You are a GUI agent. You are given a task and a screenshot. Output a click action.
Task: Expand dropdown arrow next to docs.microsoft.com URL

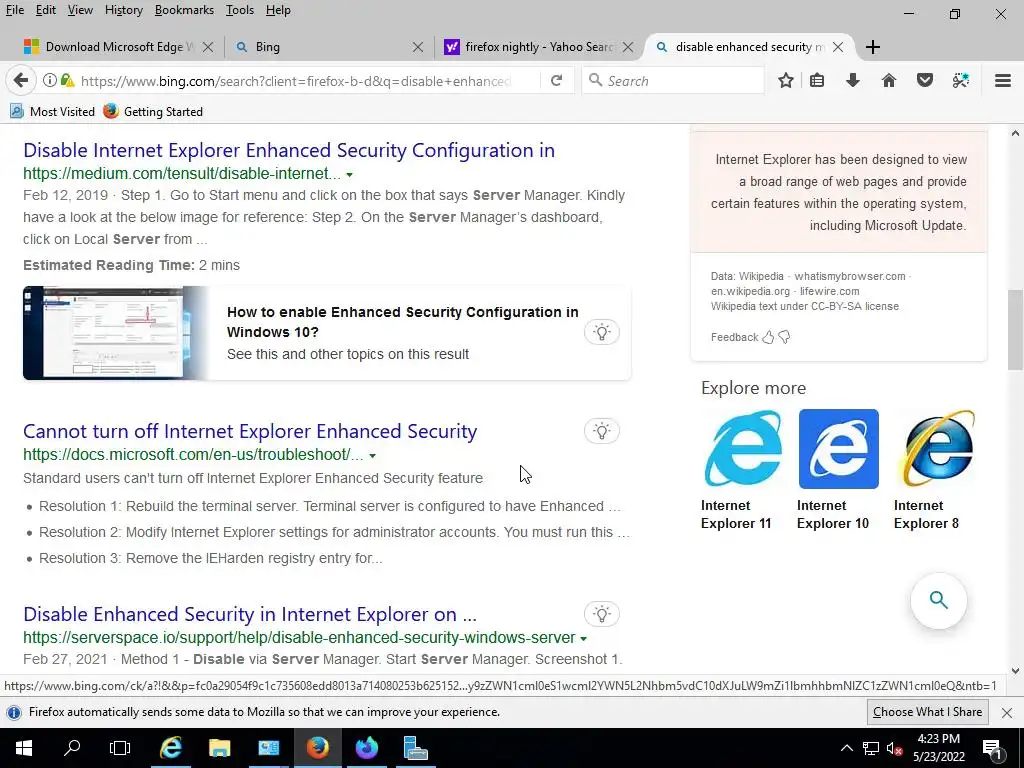[x=372, y=456]
